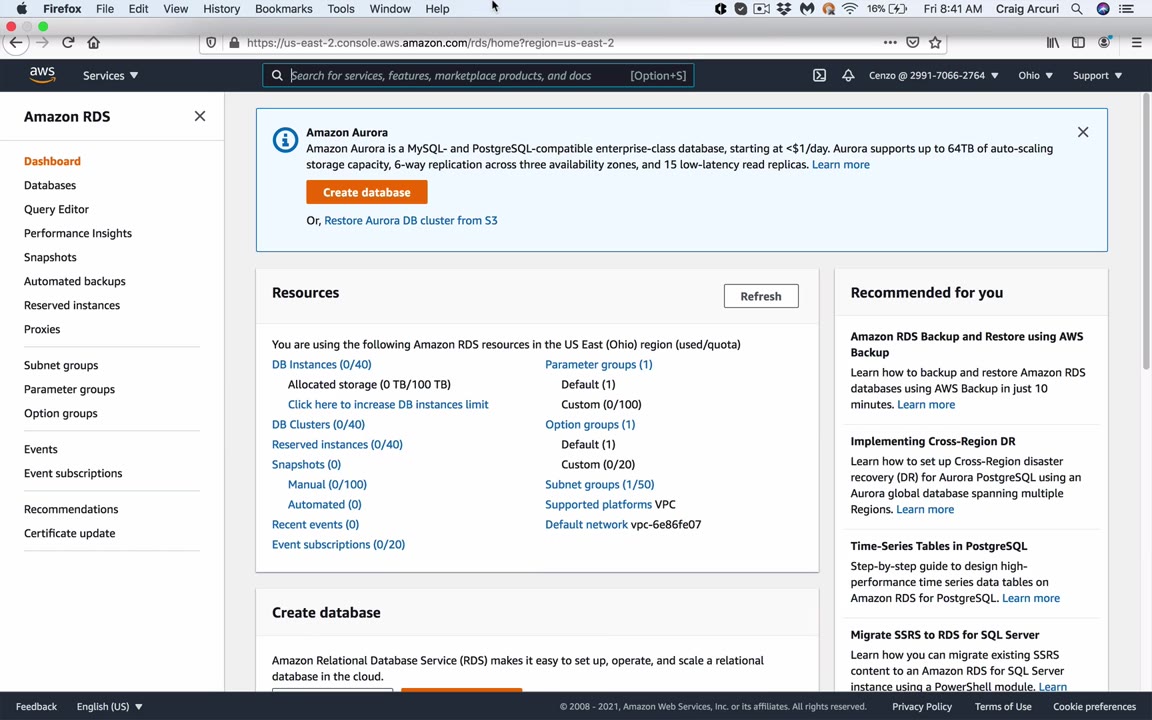
Task: Click the page vertical scrollbar
Action: point(1146,231)
